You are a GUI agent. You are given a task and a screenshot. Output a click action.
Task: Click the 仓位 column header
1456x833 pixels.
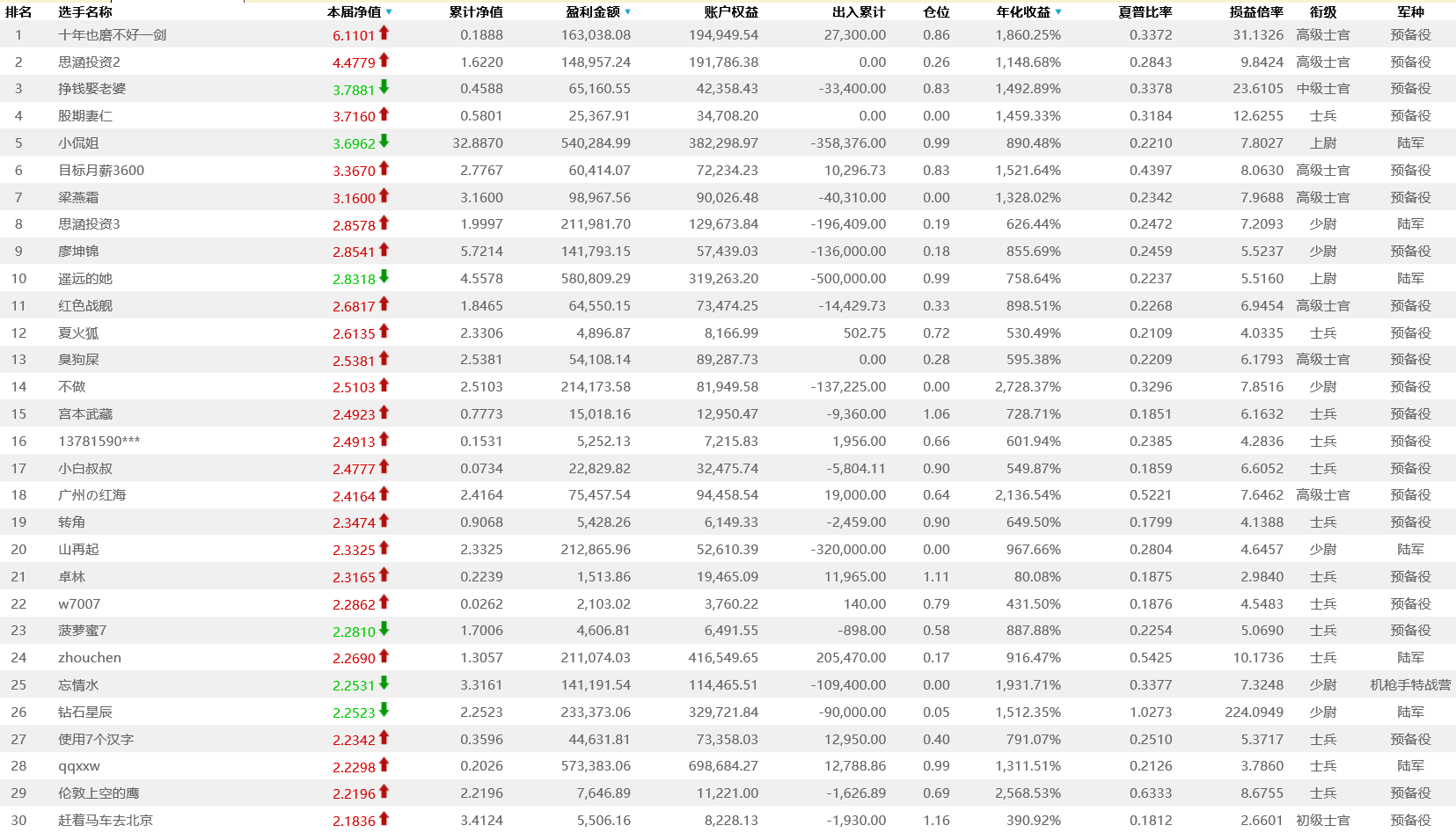pos(936,12)
